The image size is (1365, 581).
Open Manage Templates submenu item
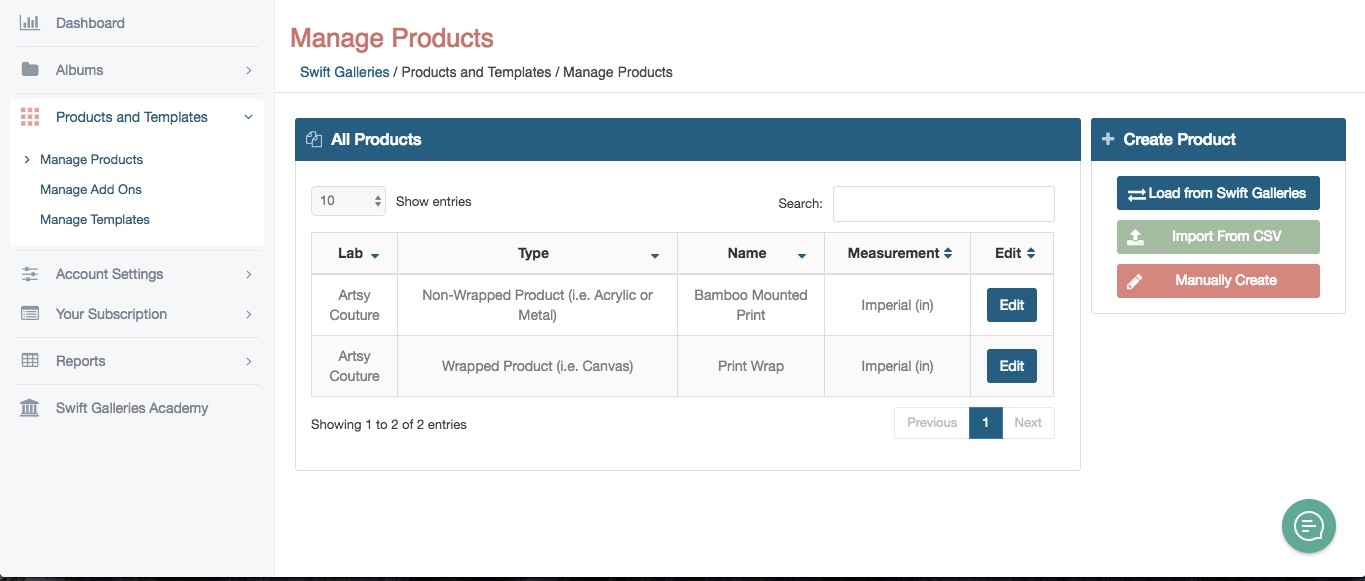pyautogui.click(x=95, y=219)
